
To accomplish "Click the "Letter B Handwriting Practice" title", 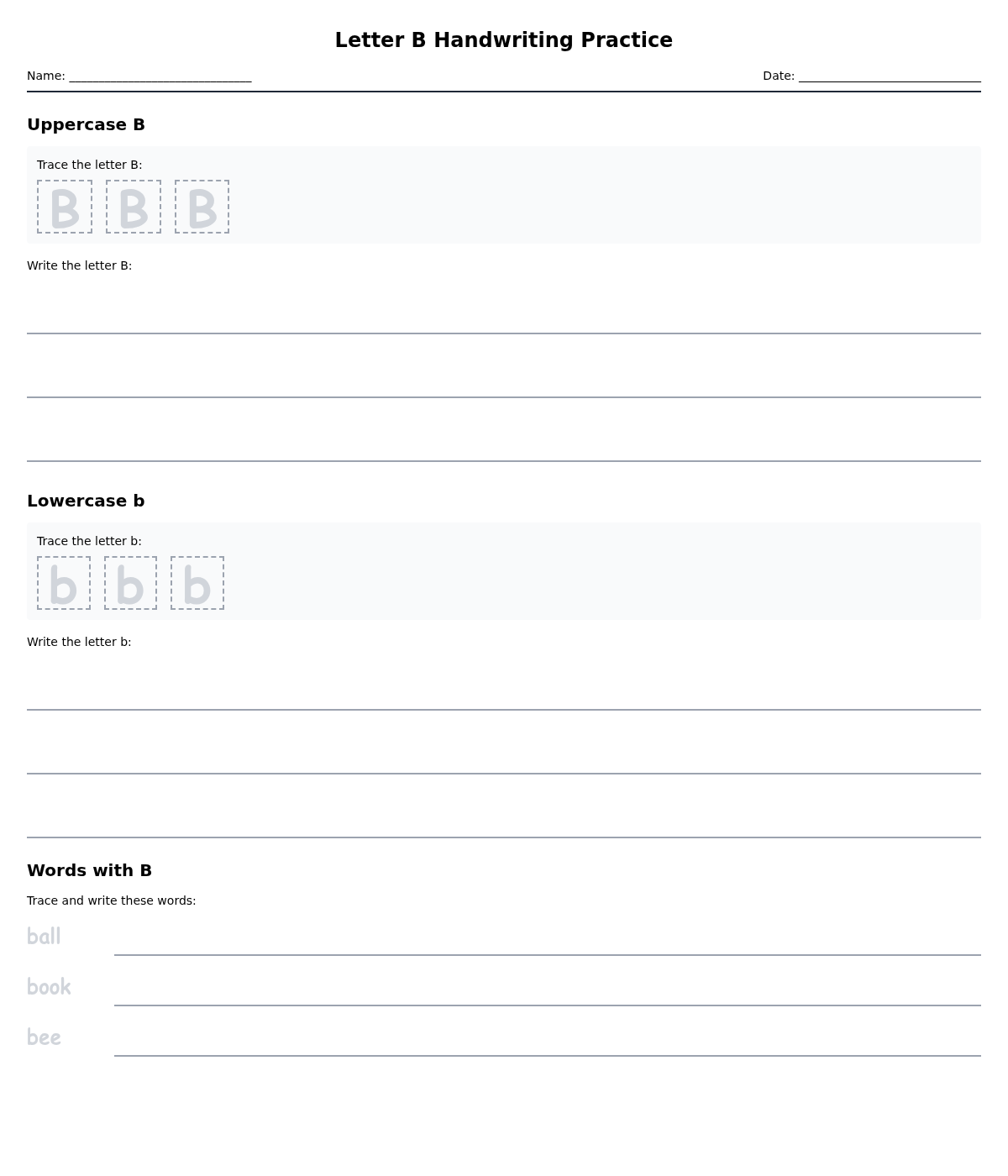I will tap(504, 40).
